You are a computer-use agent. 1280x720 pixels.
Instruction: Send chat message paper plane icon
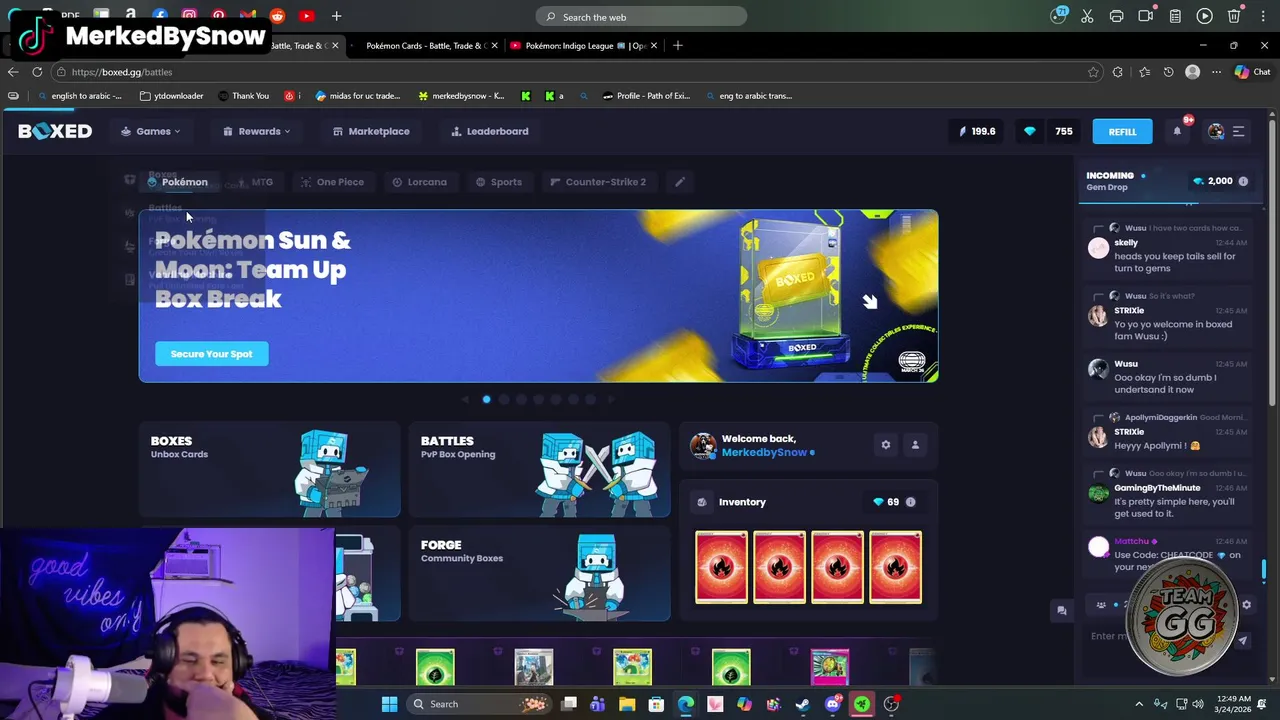coord(1242,641)
